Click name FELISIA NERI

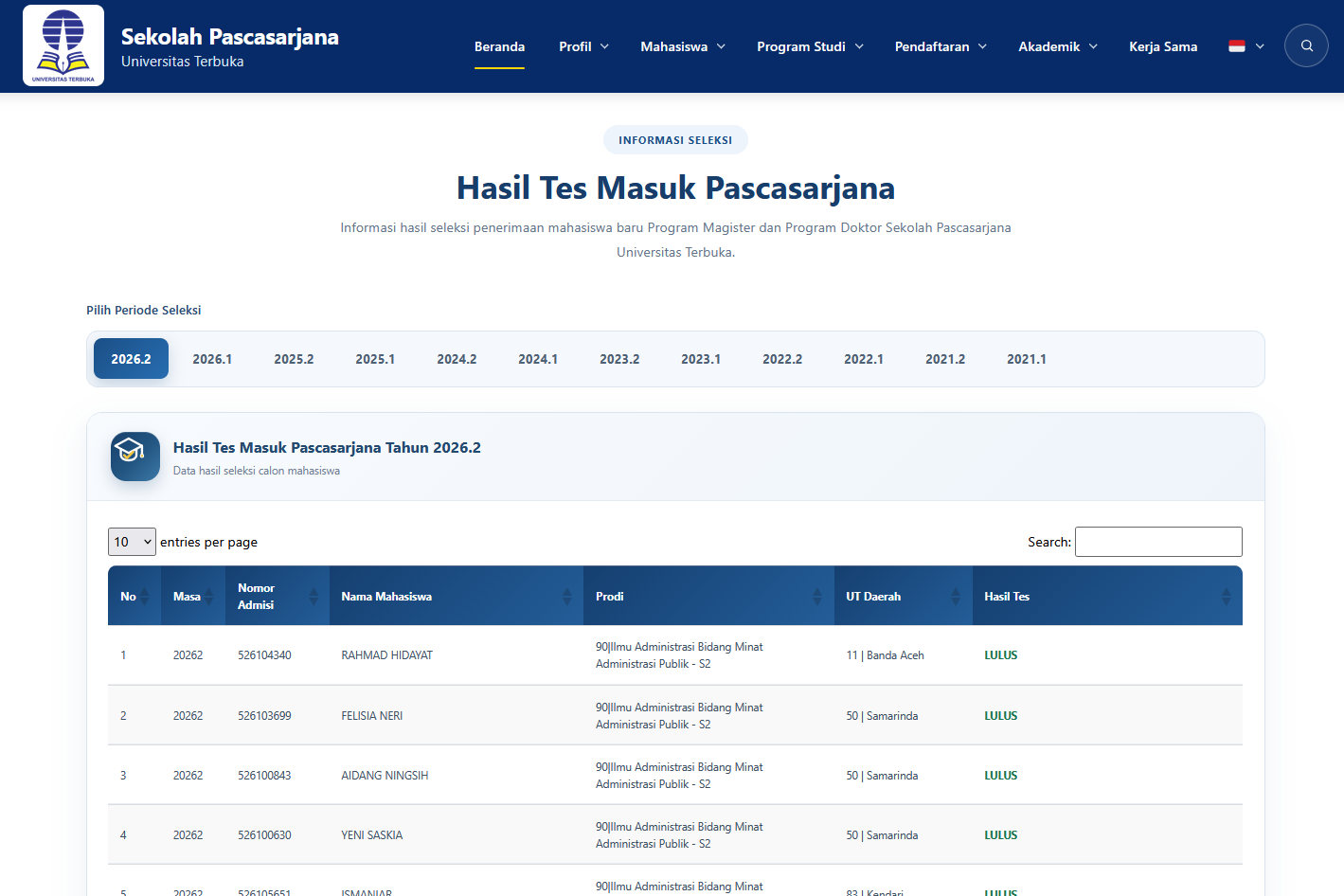click(x=372, y=716)
